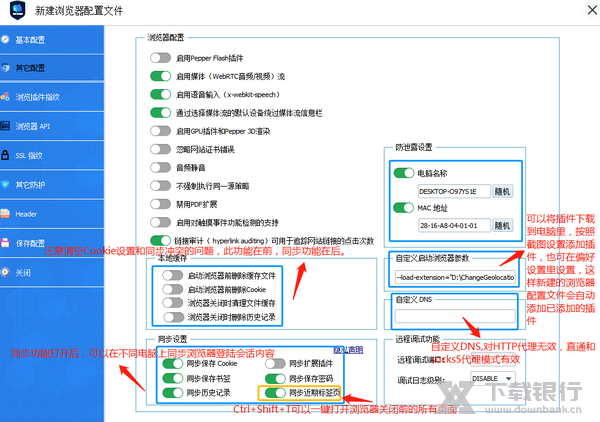Go to the 其它防护 tab
Image resolution: width=600 pixels, height=422 pixels.
(x=30, y=185)
